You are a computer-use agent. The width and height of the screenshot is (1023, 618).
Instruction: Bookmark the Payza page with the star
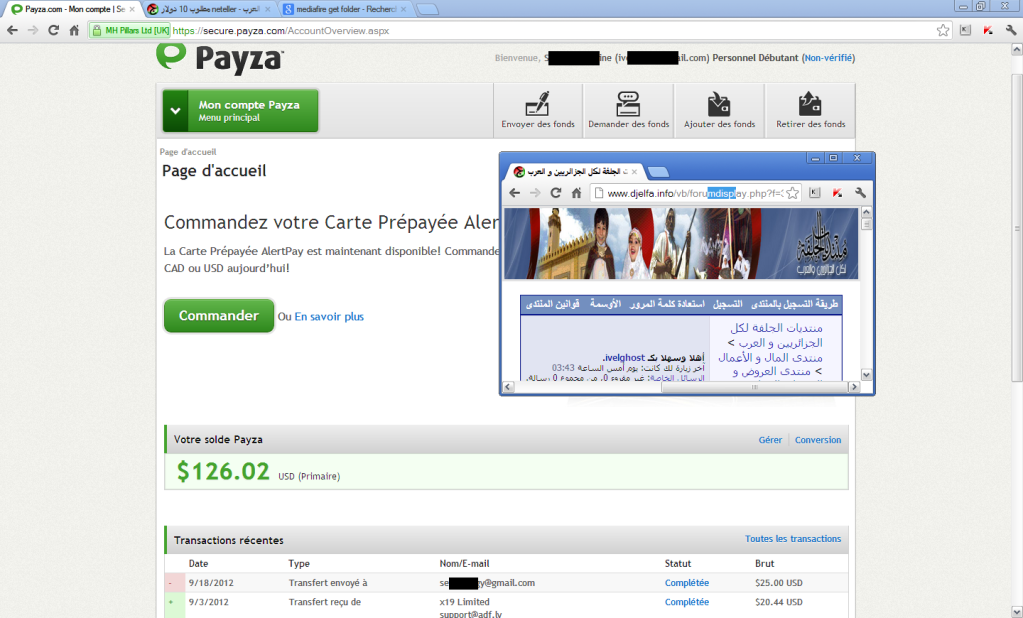coord(943,30)
